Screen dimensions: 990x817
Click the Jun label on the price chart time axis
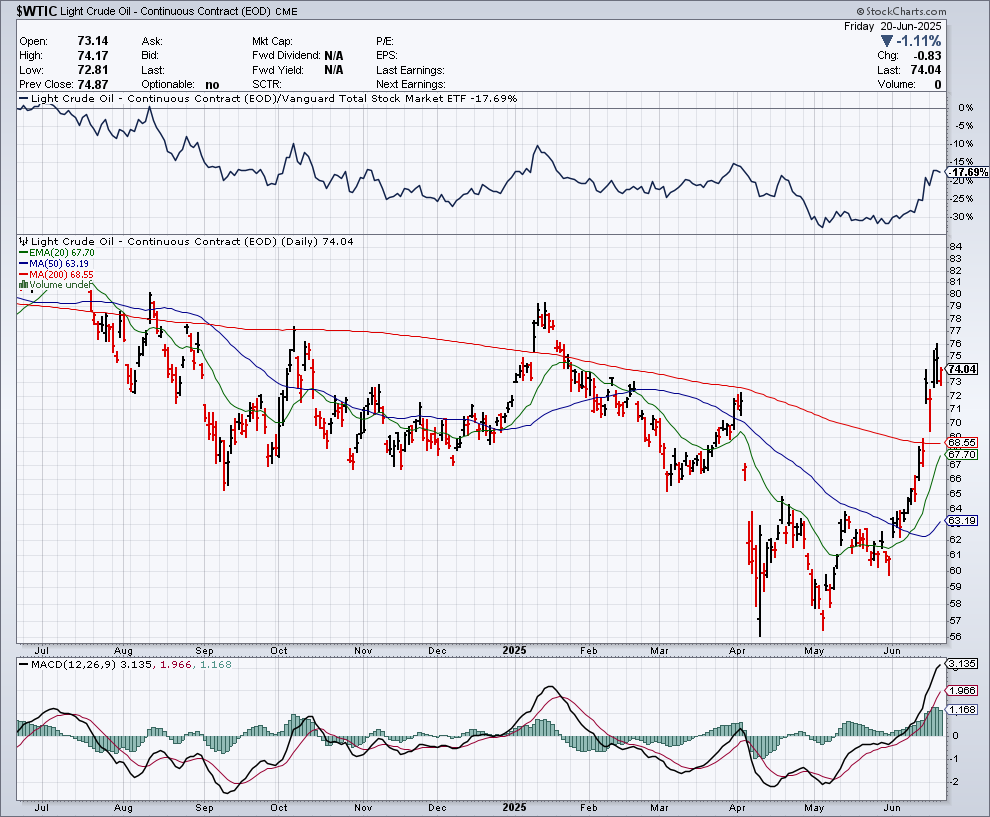pos(892,650)
